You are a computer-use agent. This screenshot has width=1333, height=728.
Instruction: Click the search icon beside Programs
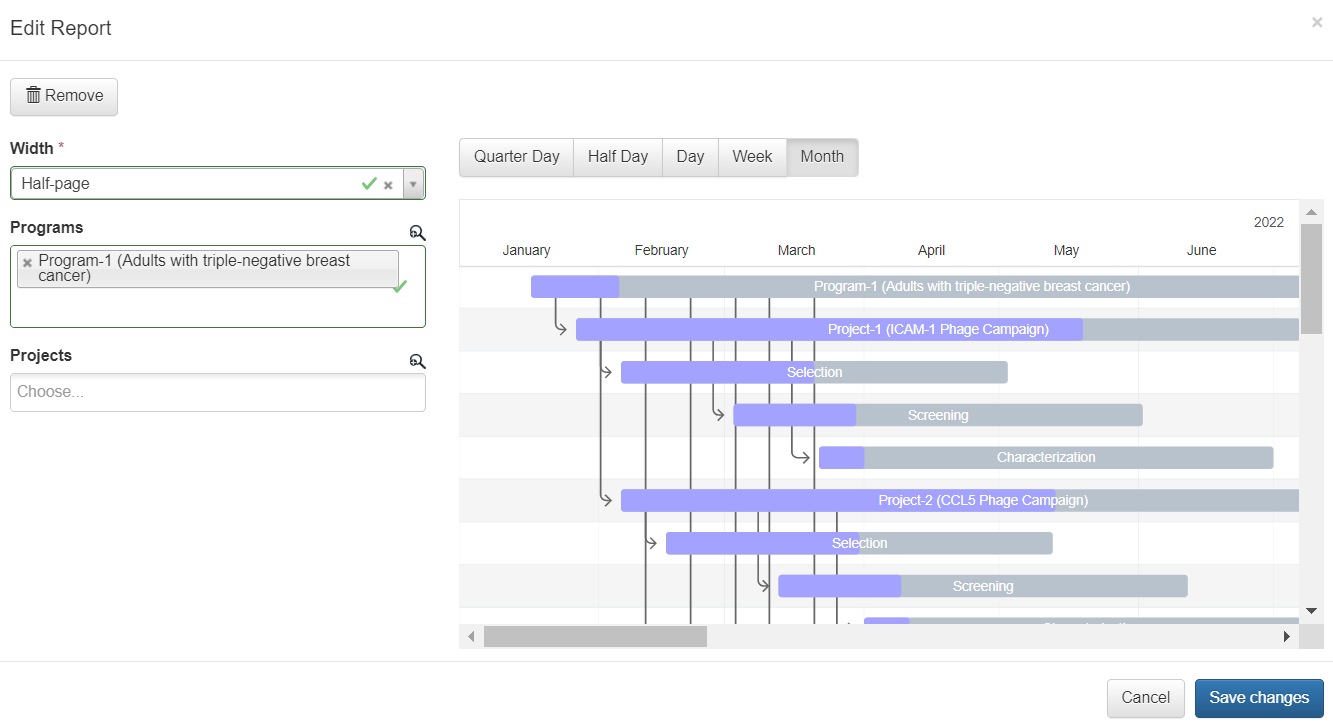pyautogui.click(x=417, y=233)
